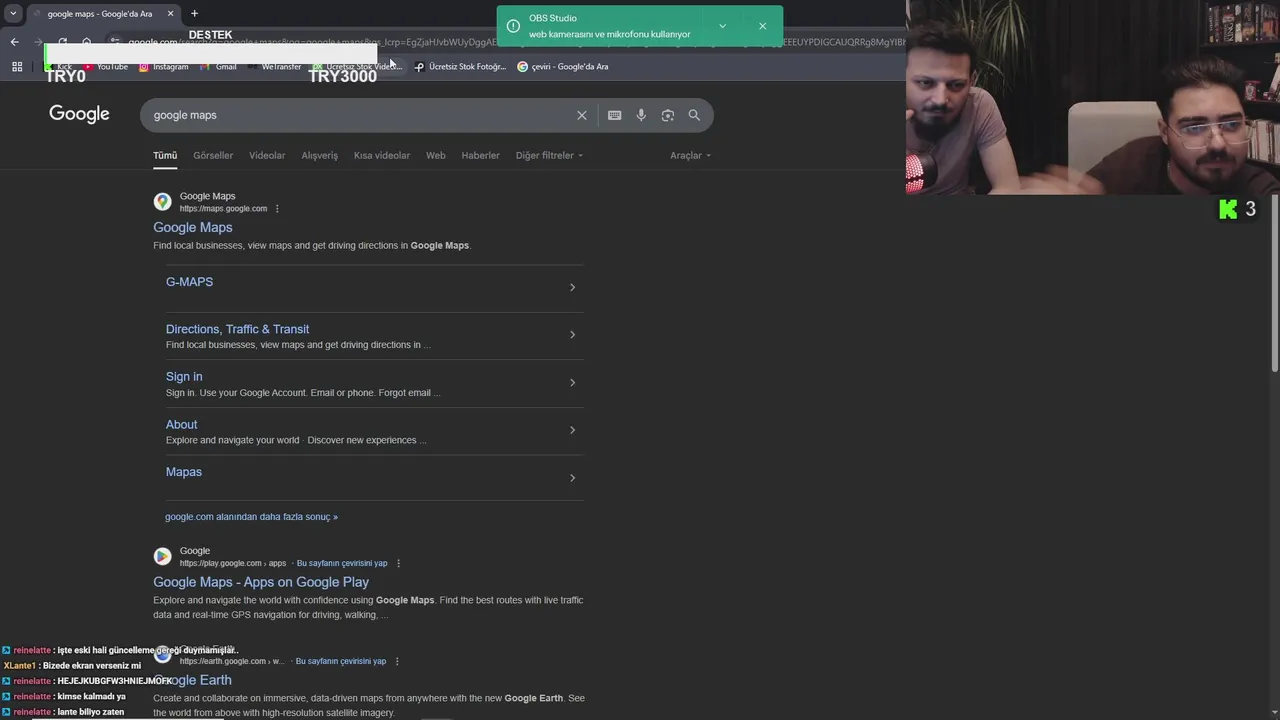1280x720 pixels.
Task: Switch to the Web tab
Action: coord(436,155)
